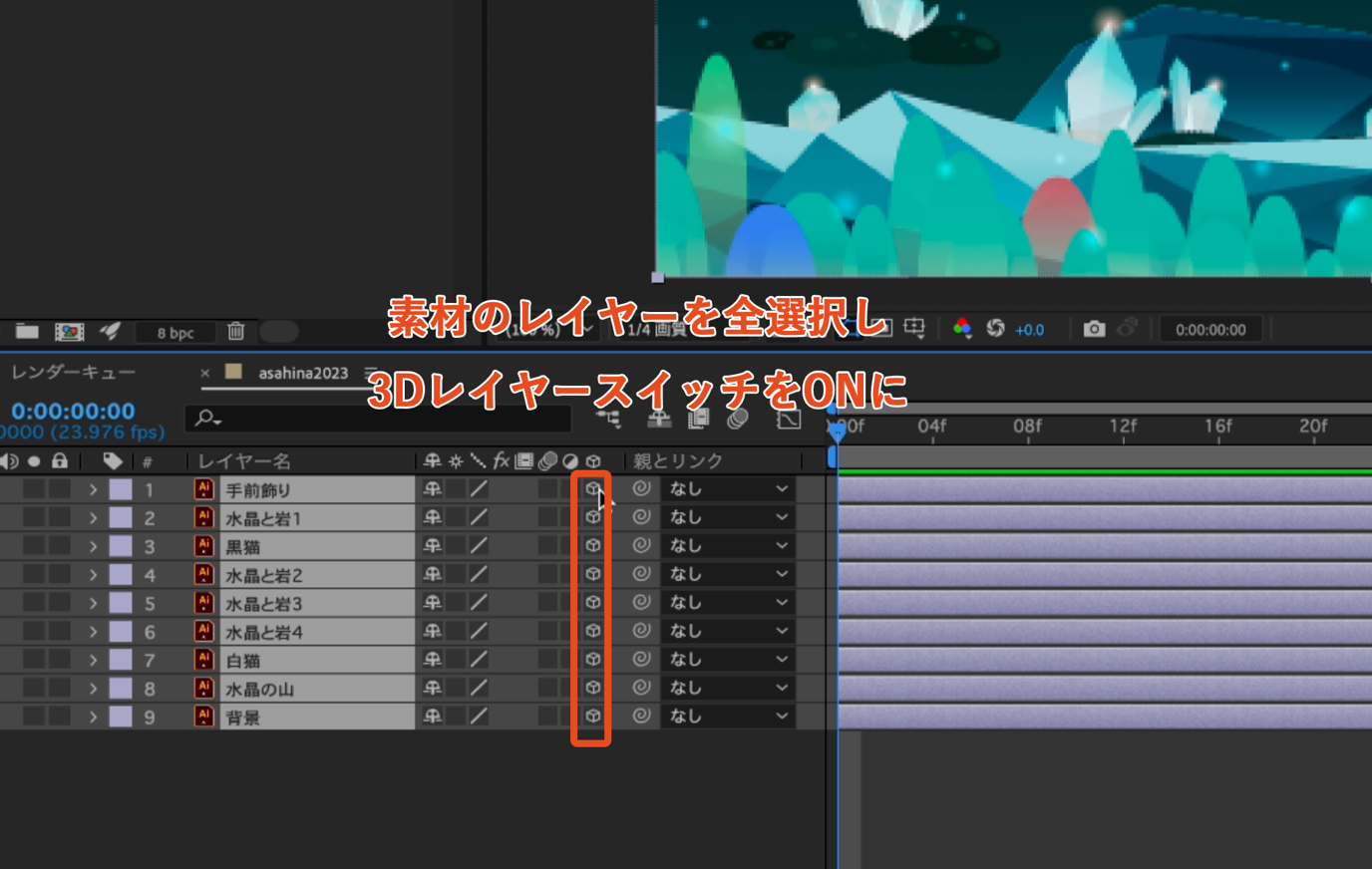1372x869 pixels.
Task: Click the lock column header icon
Action: tap(60, 461)
